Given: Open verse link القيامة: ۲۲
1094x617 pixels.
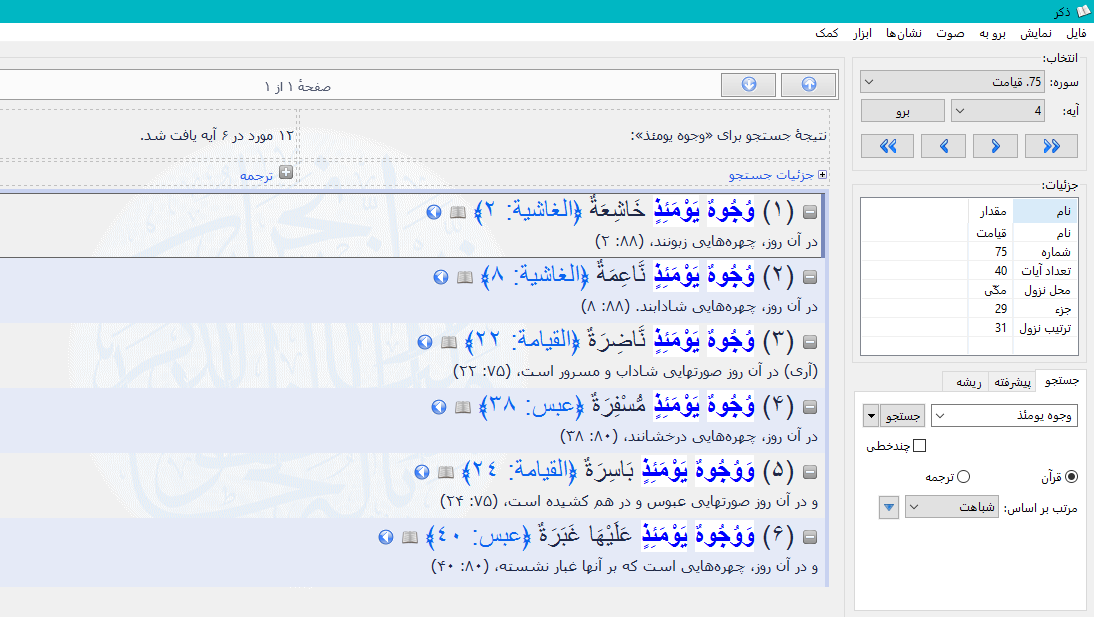Looking at the screenshot, I should coord(524,340).
